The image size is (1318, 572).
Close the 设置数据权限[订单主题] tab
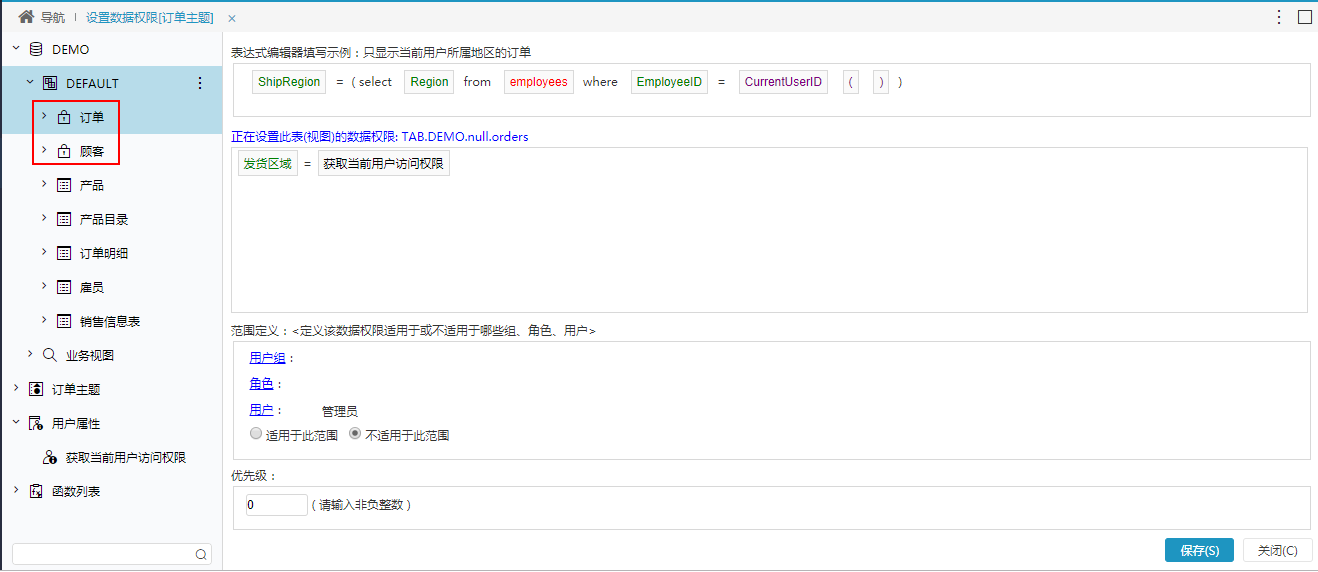pos(232,18)
